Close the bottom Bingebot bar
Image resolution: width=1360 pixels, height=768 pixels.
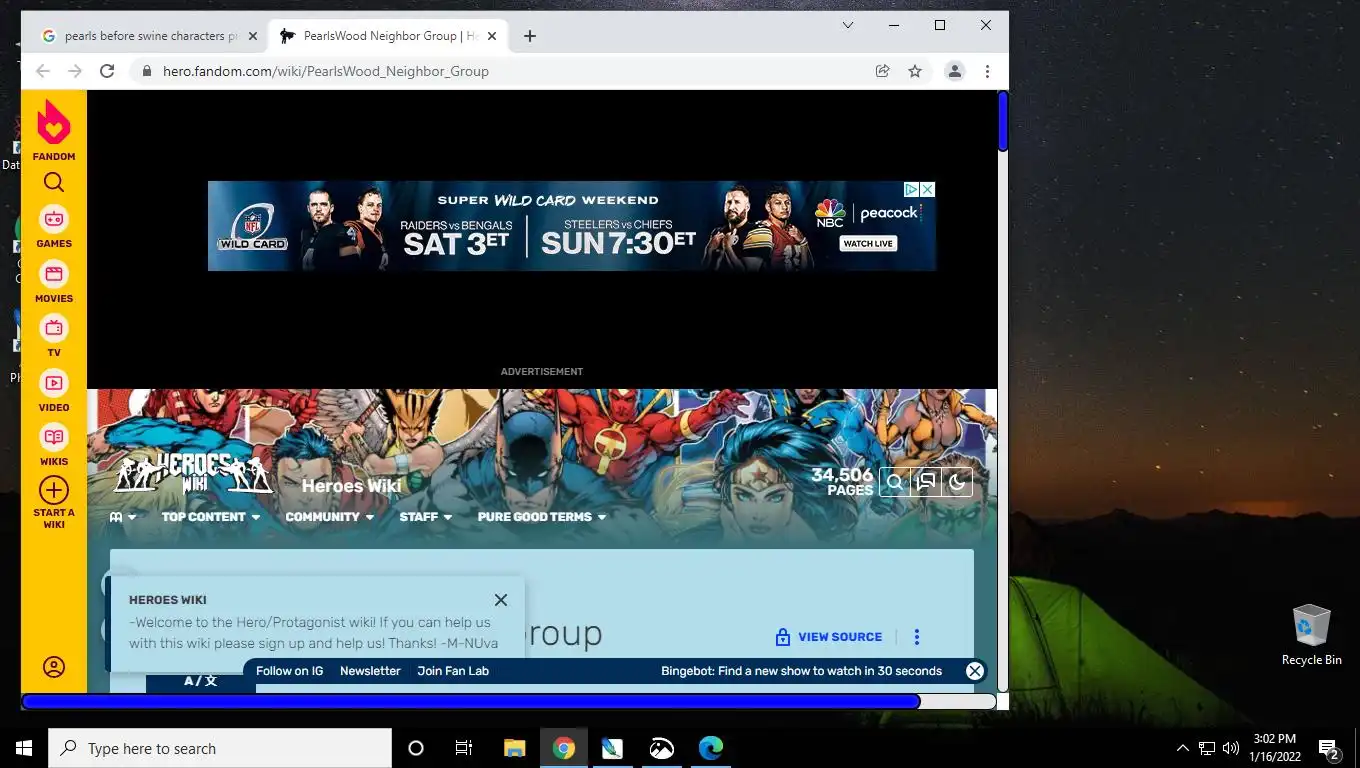click(975, 671)
